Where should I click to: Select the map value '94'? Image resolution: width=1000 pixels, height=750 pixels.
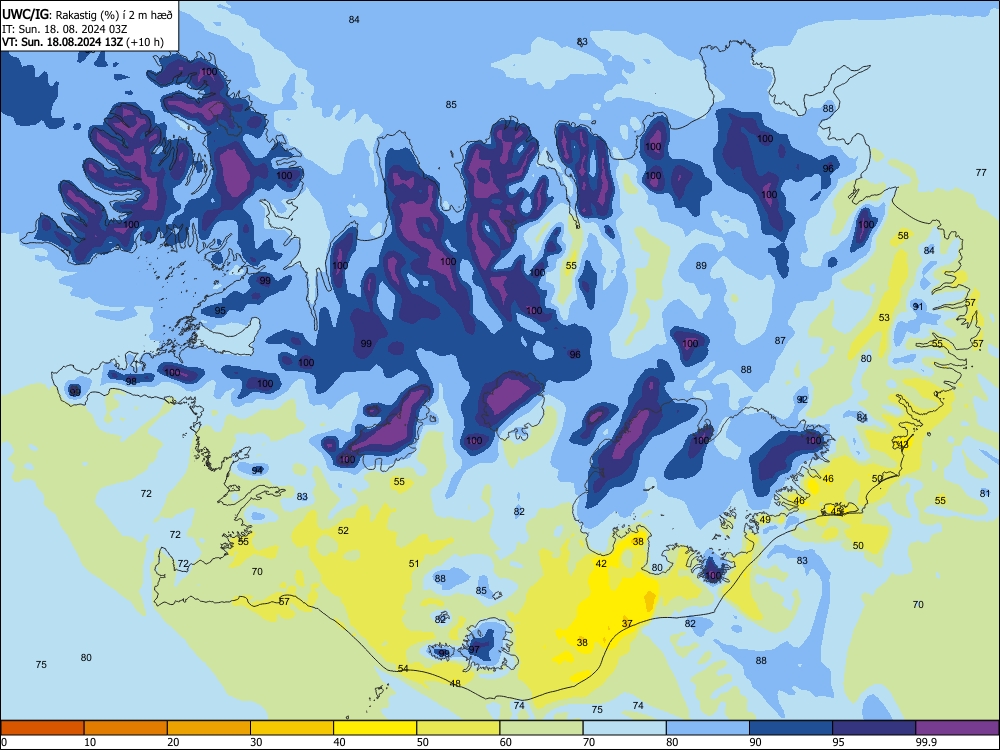(x=257, y=471)
